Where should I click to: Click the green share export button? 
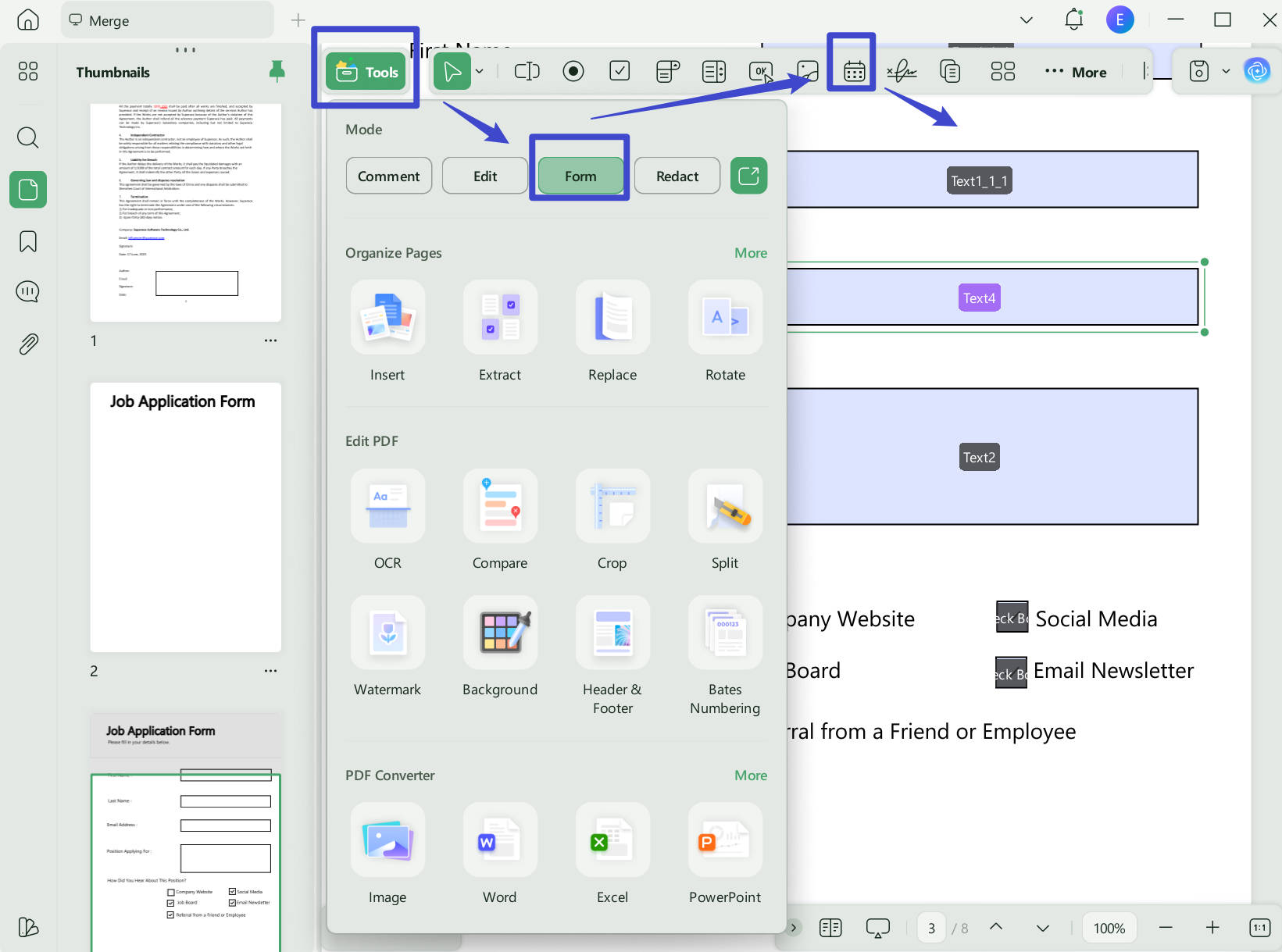tap(748, 176)
